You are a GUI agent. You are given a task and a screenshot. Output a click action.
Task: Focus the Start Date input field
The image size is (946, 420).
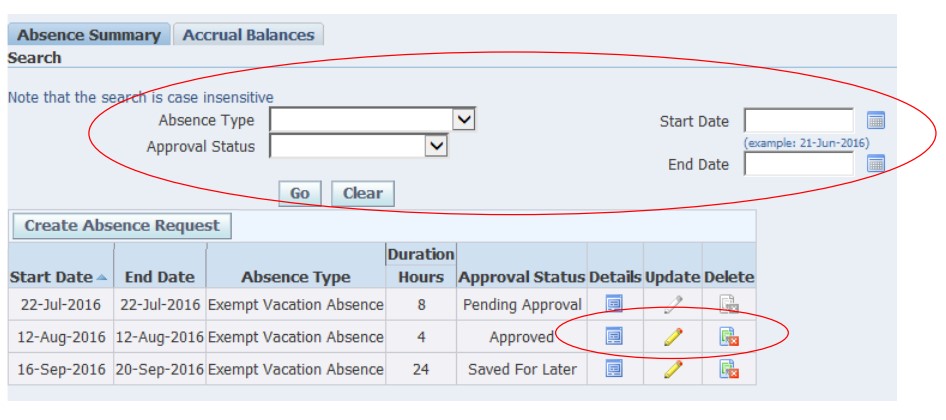(x=798, y=121)
